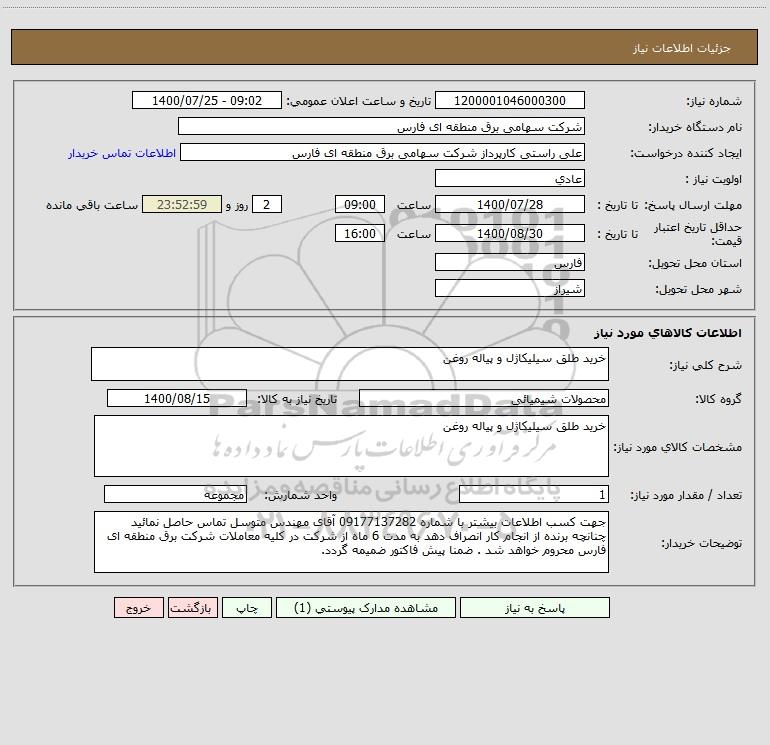Viewport: 770px width, 745px height.
Task: Click the label تاریخ نیاز به کالا
Action: [x=298, y=399]
